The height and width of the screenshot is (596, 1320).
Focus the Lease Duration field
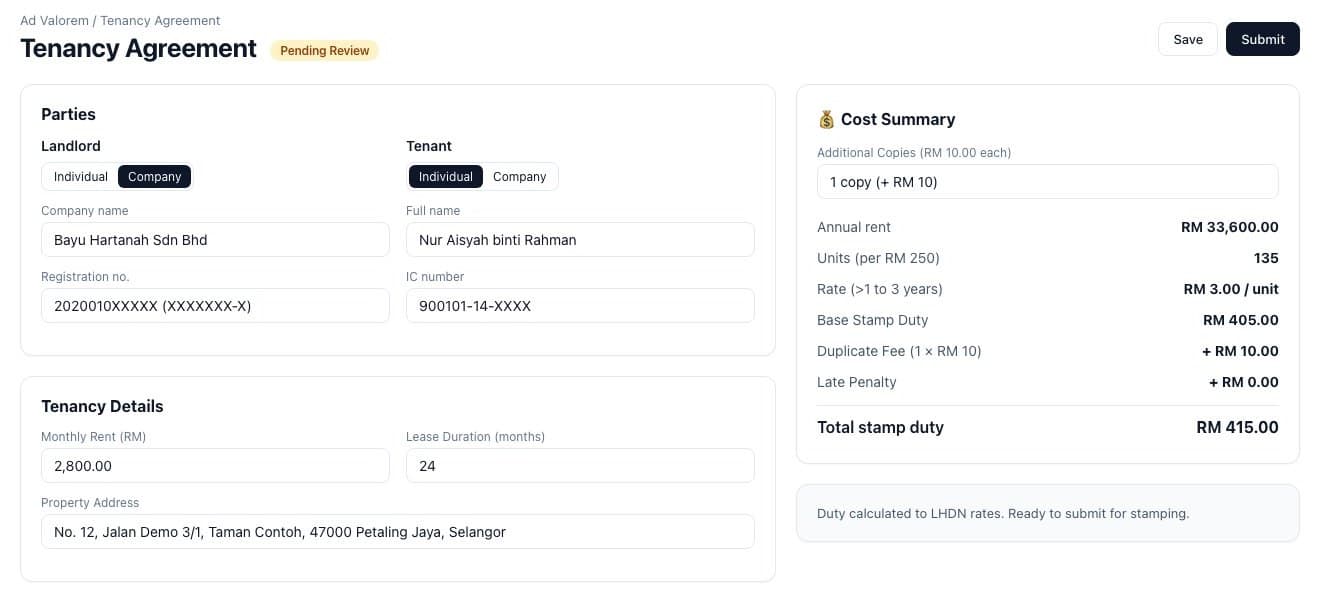pos(580,466)
